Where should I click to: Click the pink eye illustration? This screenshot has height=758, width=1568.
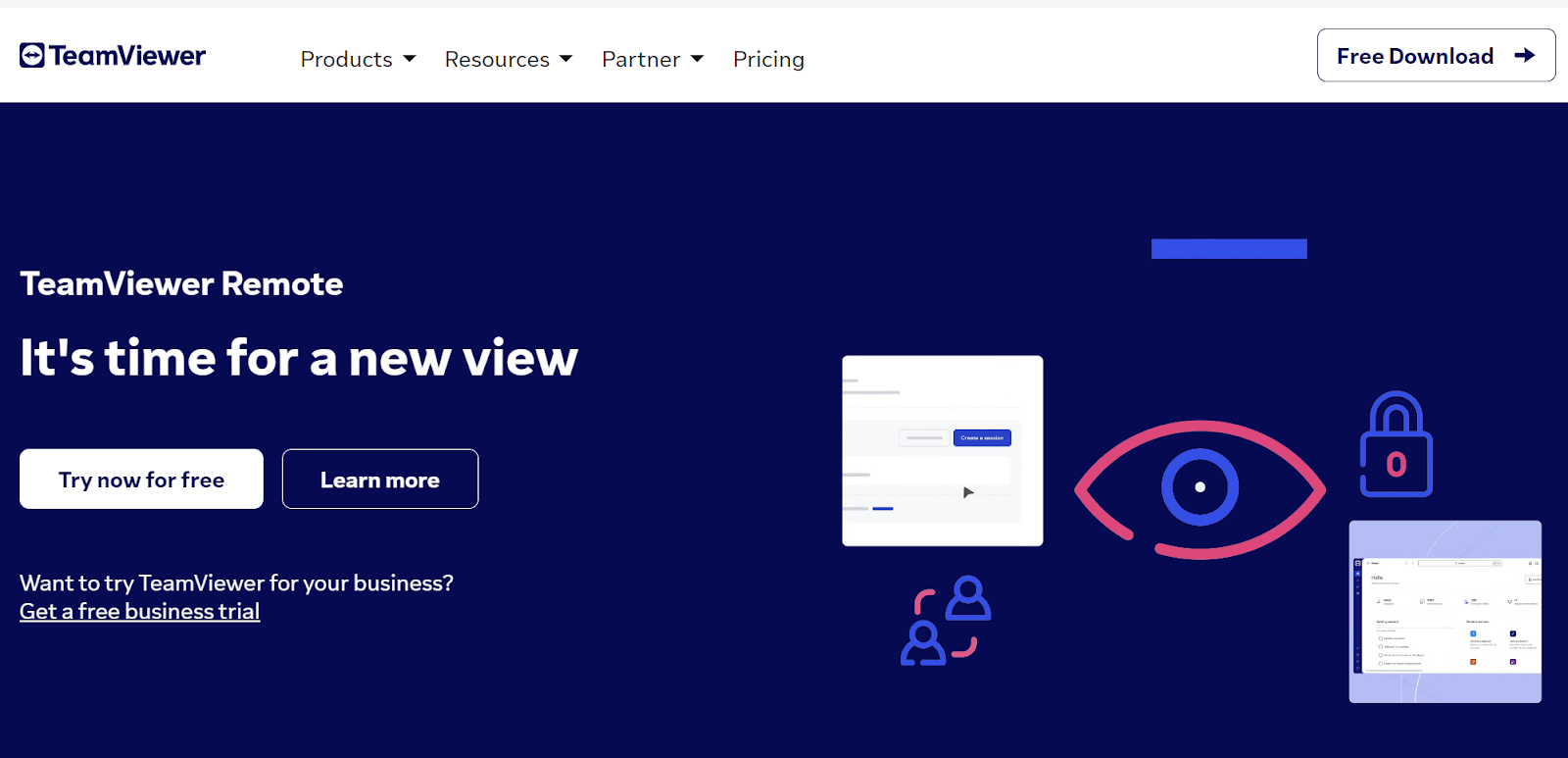point(1200,488)
